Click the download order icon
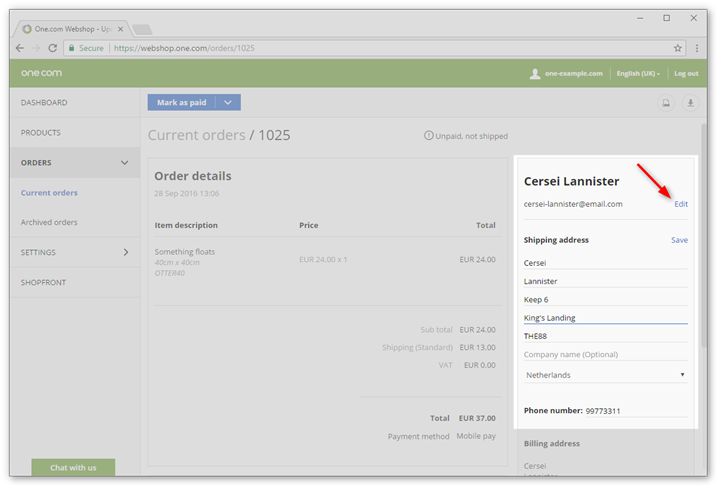 tap(690, 103)
